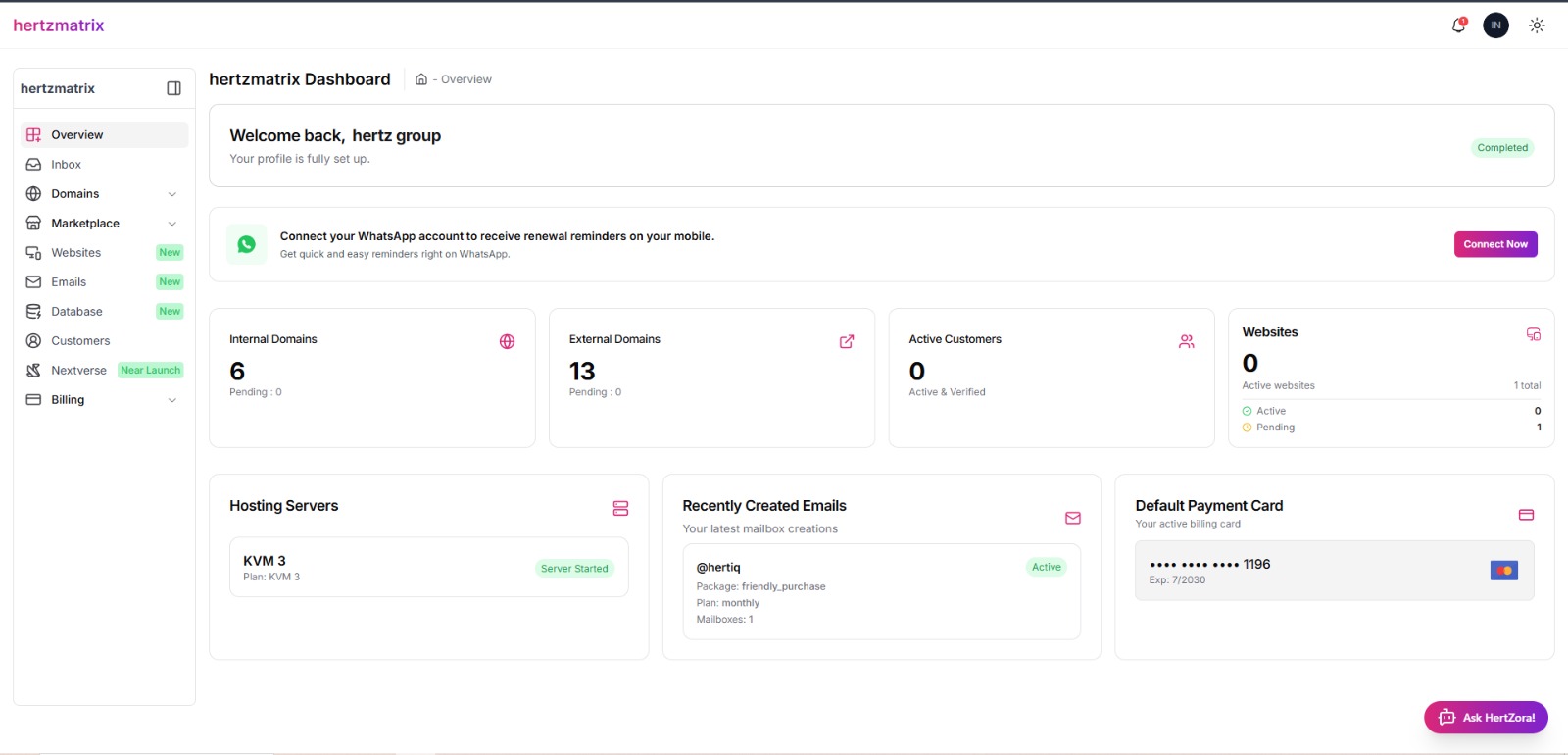This screenshot has width=1568, height=755.
Task: Click the home breadcrumb icon
Action: pos(421,79)
